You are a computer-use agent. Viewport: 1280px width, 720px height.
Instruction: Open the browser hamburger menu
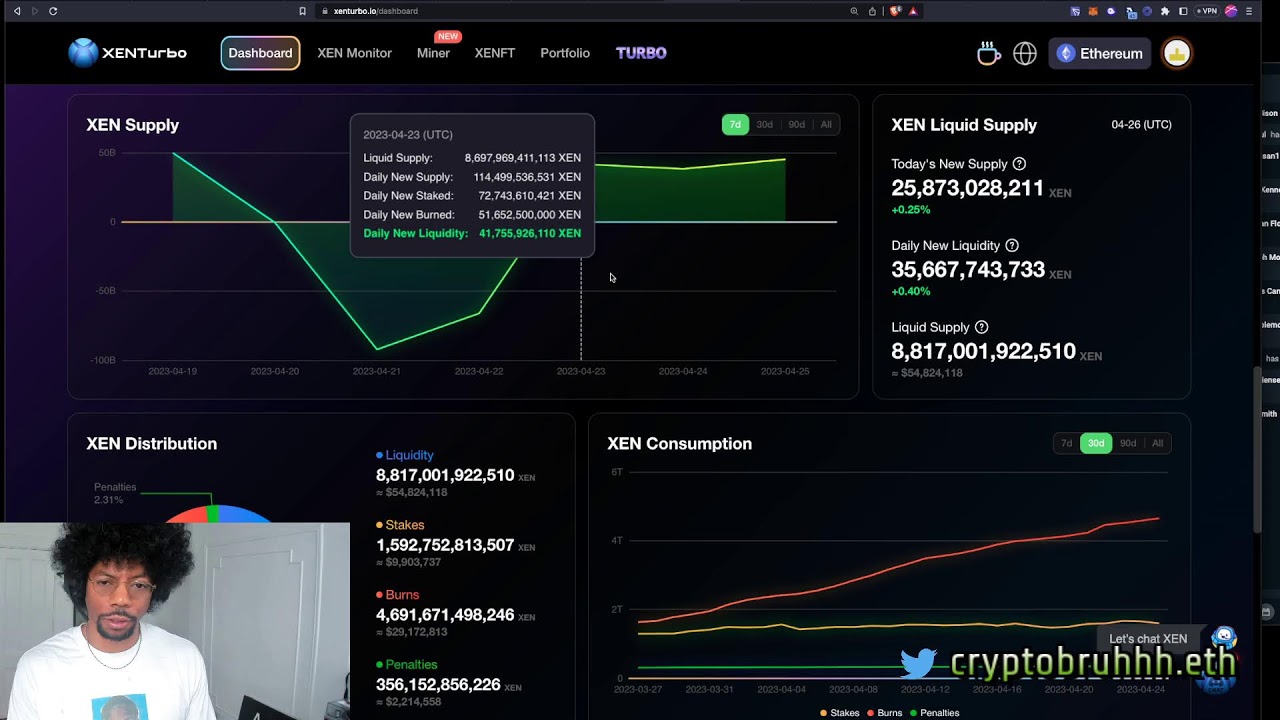1249,11
